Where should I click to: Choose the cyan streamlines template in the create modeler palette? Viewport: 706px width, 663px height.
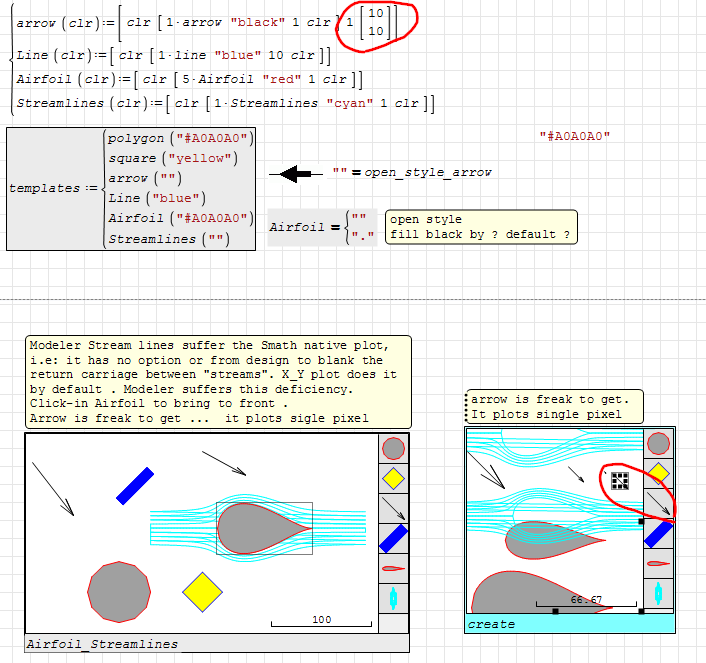pyautogui.click(x=658, y=593)
